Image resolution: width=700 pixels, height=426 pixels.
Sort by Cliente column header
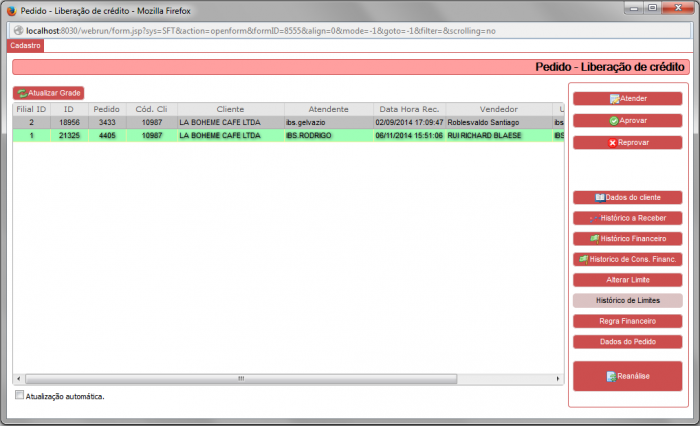pyautogui.click(x=231, y=109)
